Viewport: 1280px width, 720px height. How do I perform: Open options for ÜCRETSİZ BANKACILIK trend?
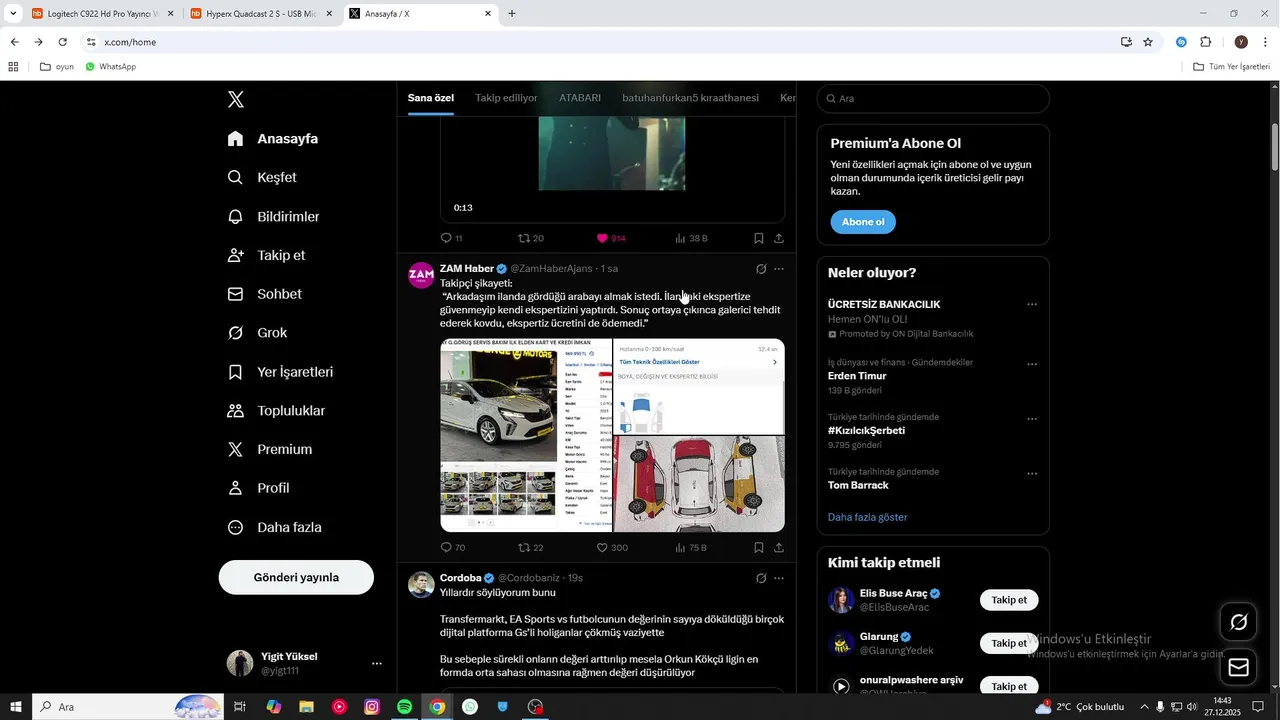click(1032, 304)
